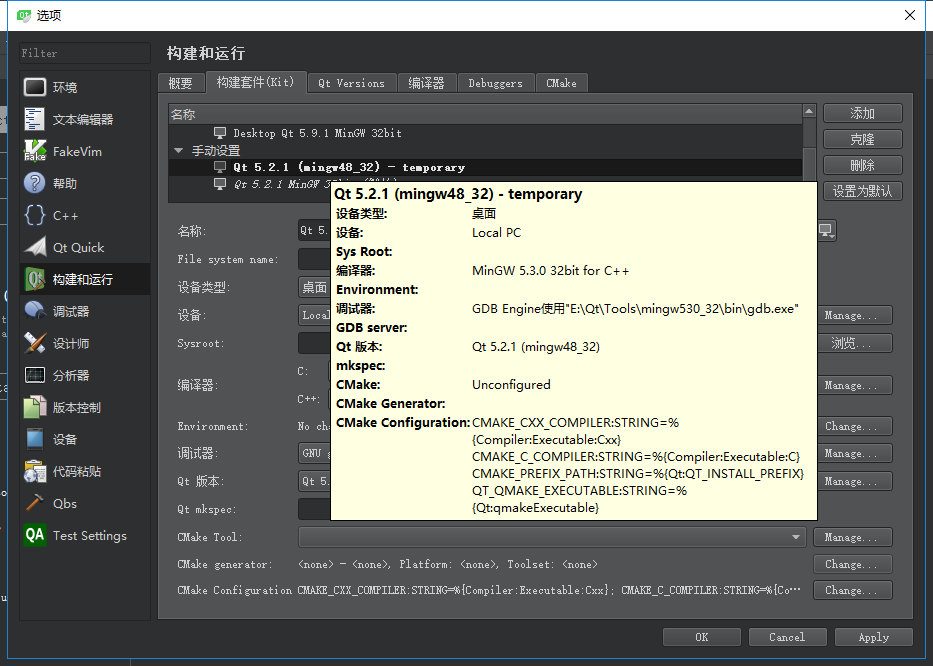The width and height of the screenshot is (933, 666).
Task: Click Manage button for CMake Tool
Action: tap(853, 537)
